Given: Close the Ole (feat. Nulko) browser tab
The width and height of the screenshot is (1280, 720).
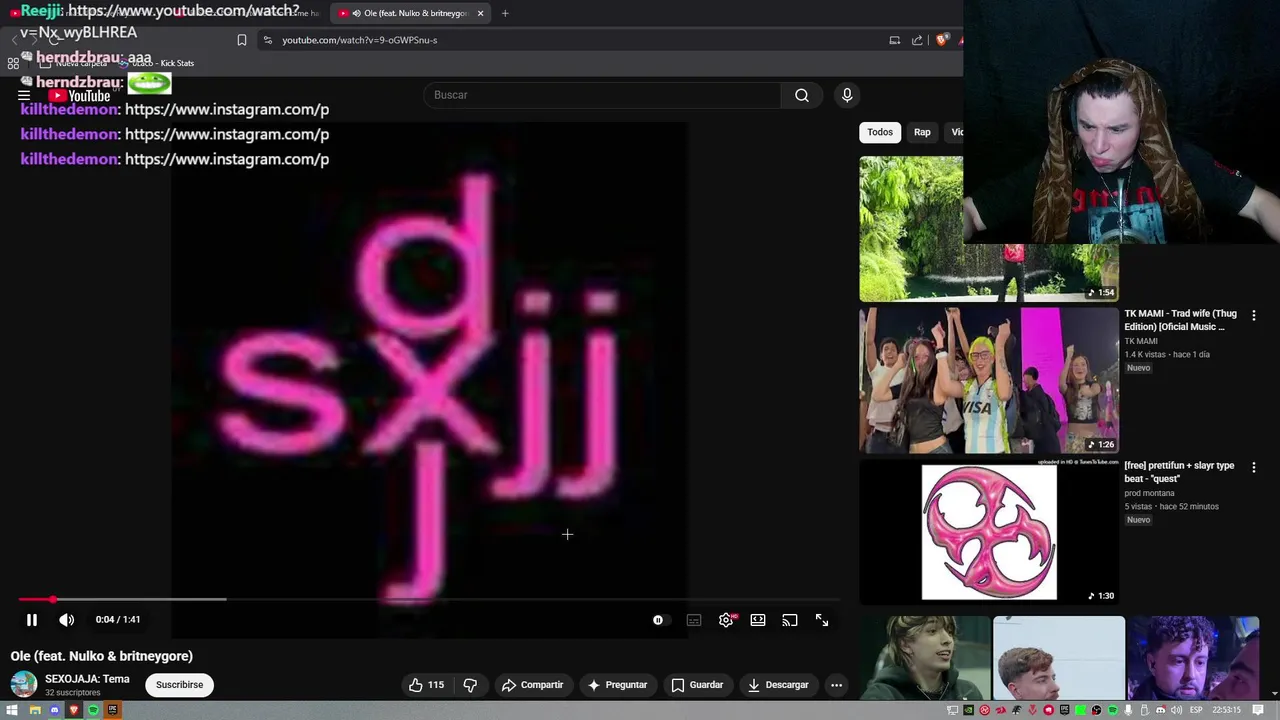Looking at the screenshot, I should coord(481,13).
